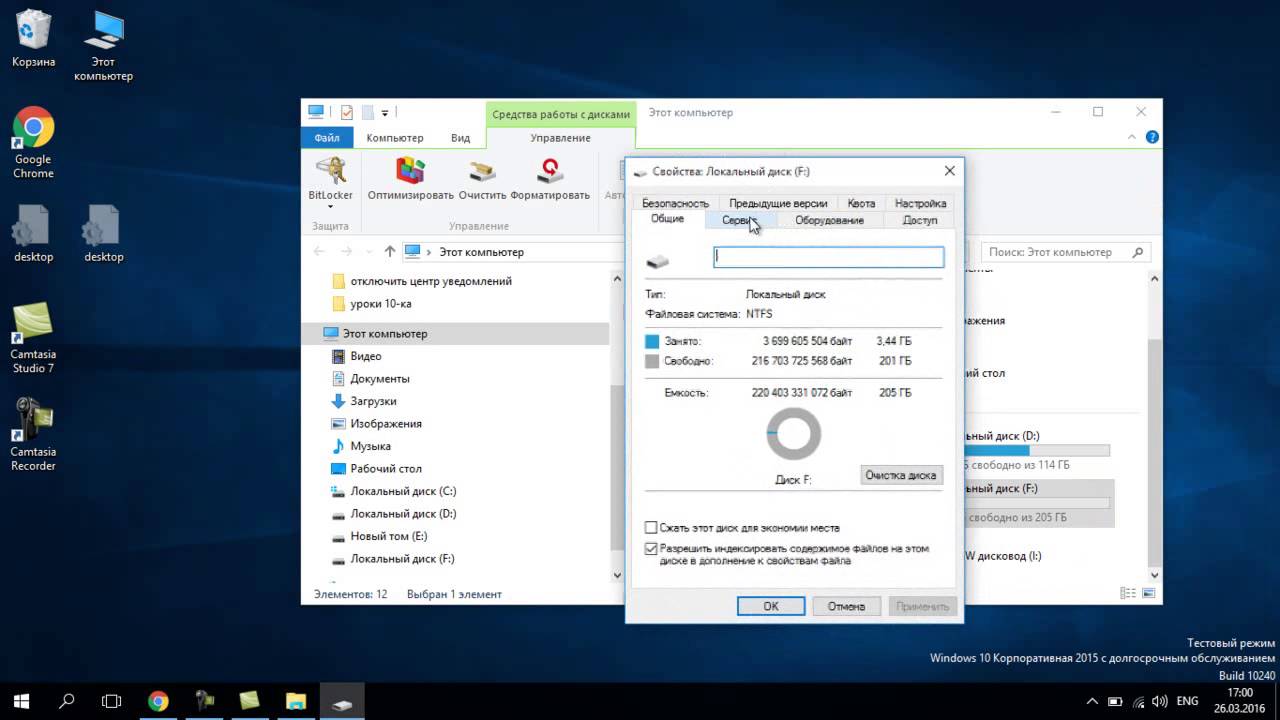1280x720 pixels.
Task: Select Локальный диск (C:) in navigation pane
Action: 402,491
